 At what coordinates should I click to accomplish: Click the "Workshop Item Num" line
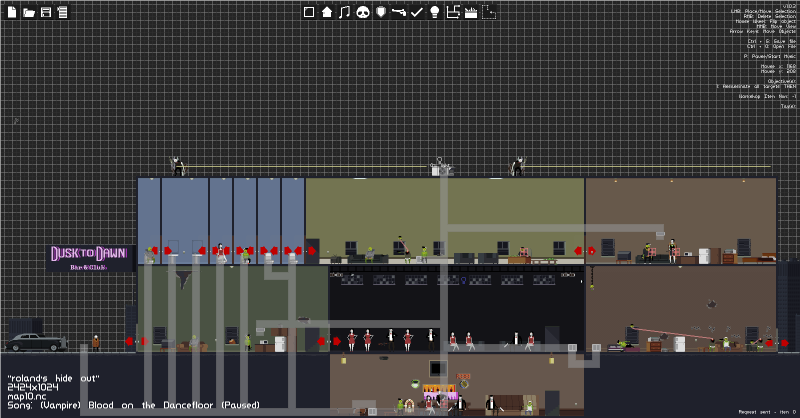tap(767, 96)
